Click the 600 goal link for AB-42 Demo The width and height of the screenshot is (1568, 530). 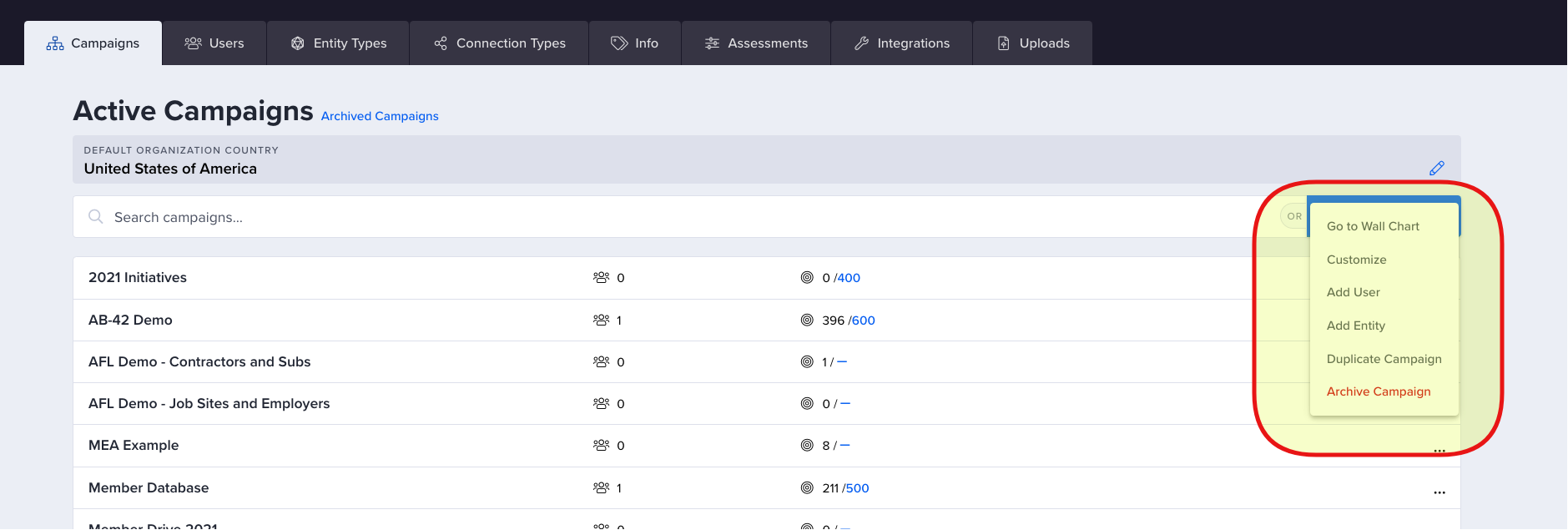tap(864, 321)
